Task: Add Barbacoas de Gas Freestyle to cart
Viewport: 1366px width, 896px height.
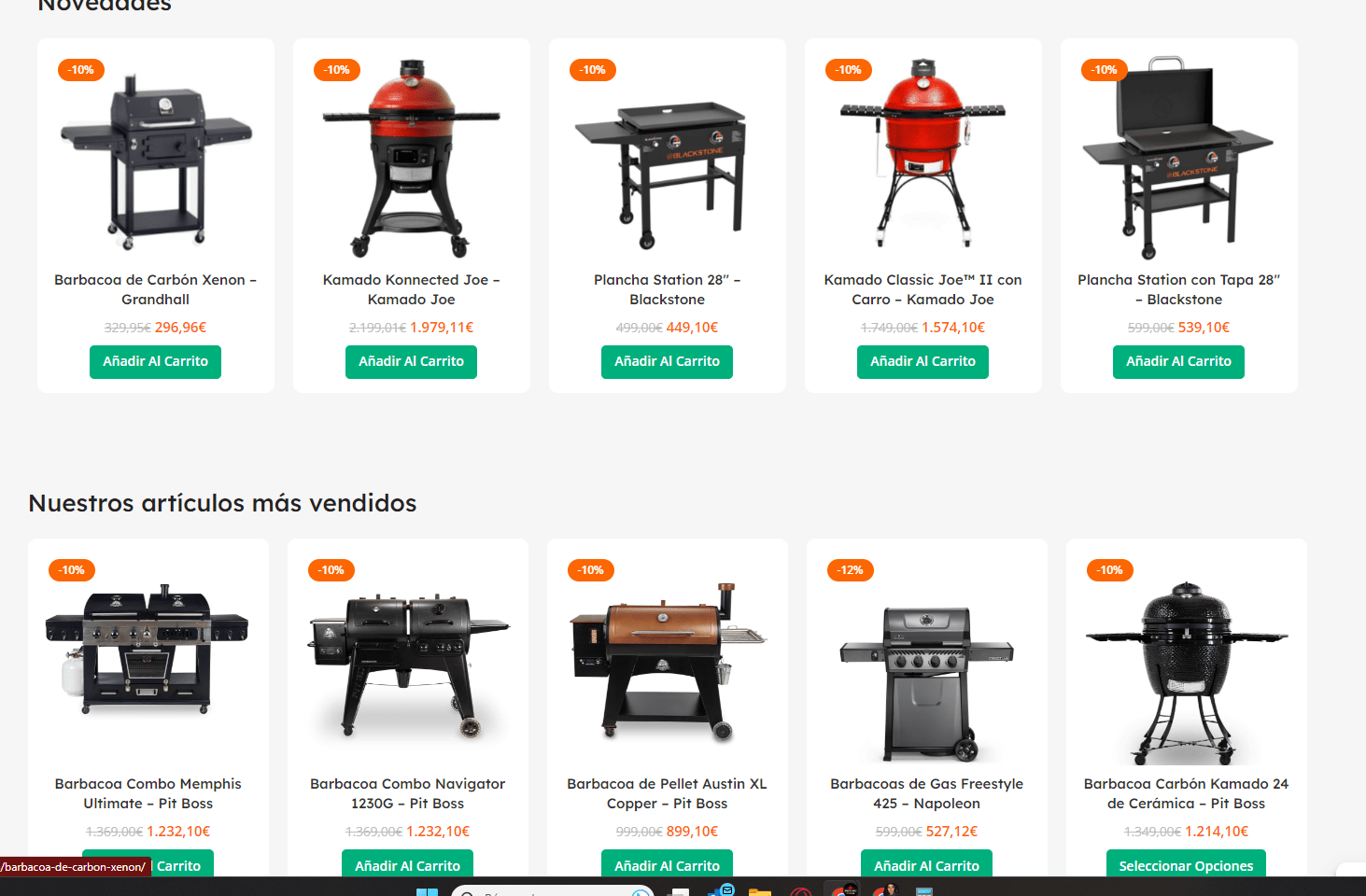Action: [926, 864]
